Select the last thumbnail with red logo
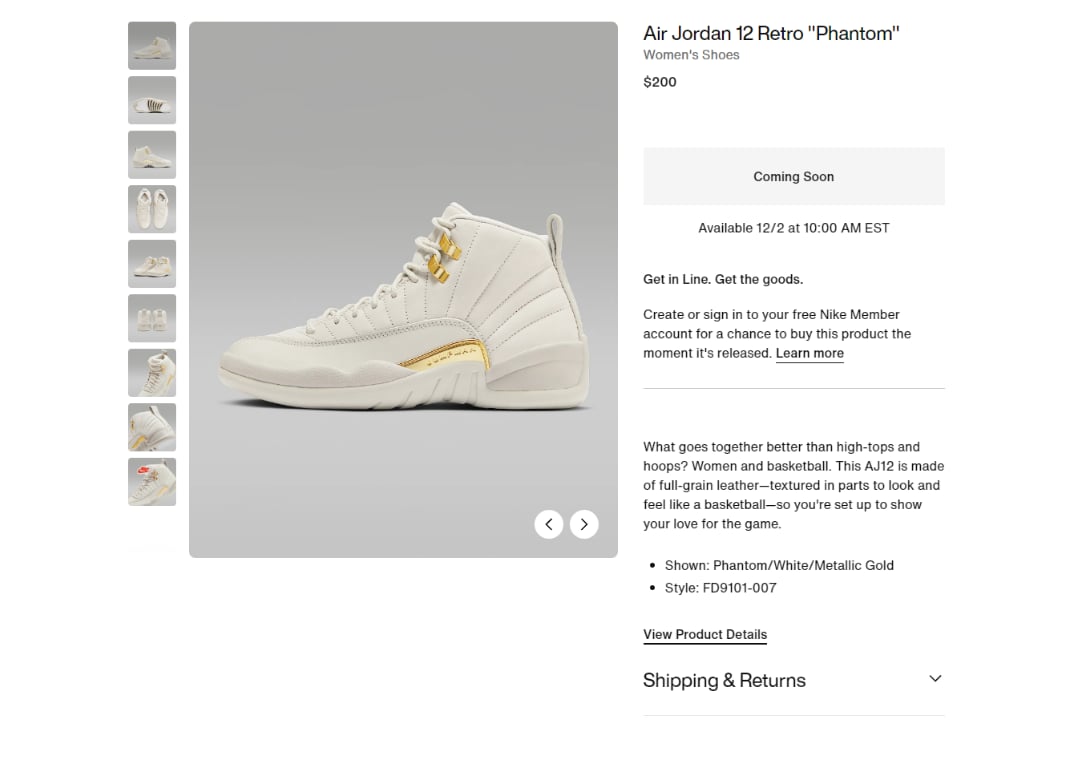The height and width of the screenshot is (760, 1070). (x=152, y=482)
